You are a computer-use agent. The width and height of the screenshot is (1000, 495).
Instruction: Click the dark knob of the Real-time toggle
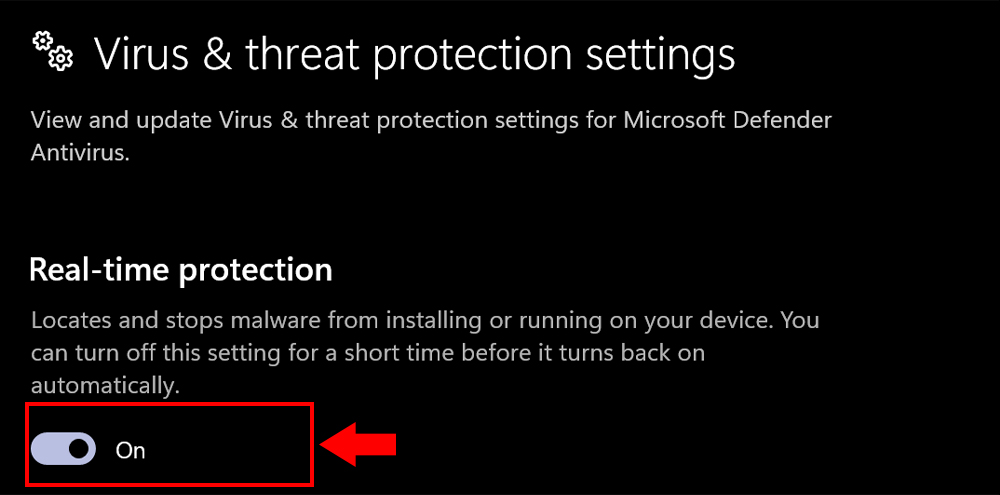point(78,449)
